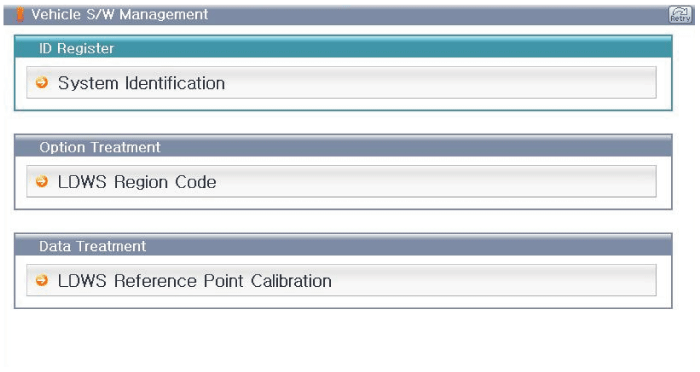Click the Retry icon in title bar
Screen dimensions: 700x372
(x=680, y=14)
